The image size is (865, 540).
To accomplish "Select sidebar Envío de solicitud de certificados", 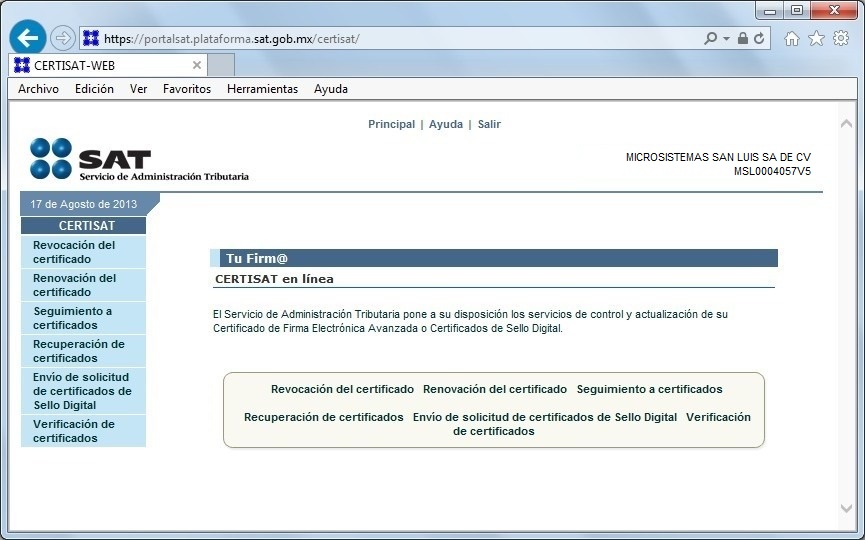I will (83, 391).
